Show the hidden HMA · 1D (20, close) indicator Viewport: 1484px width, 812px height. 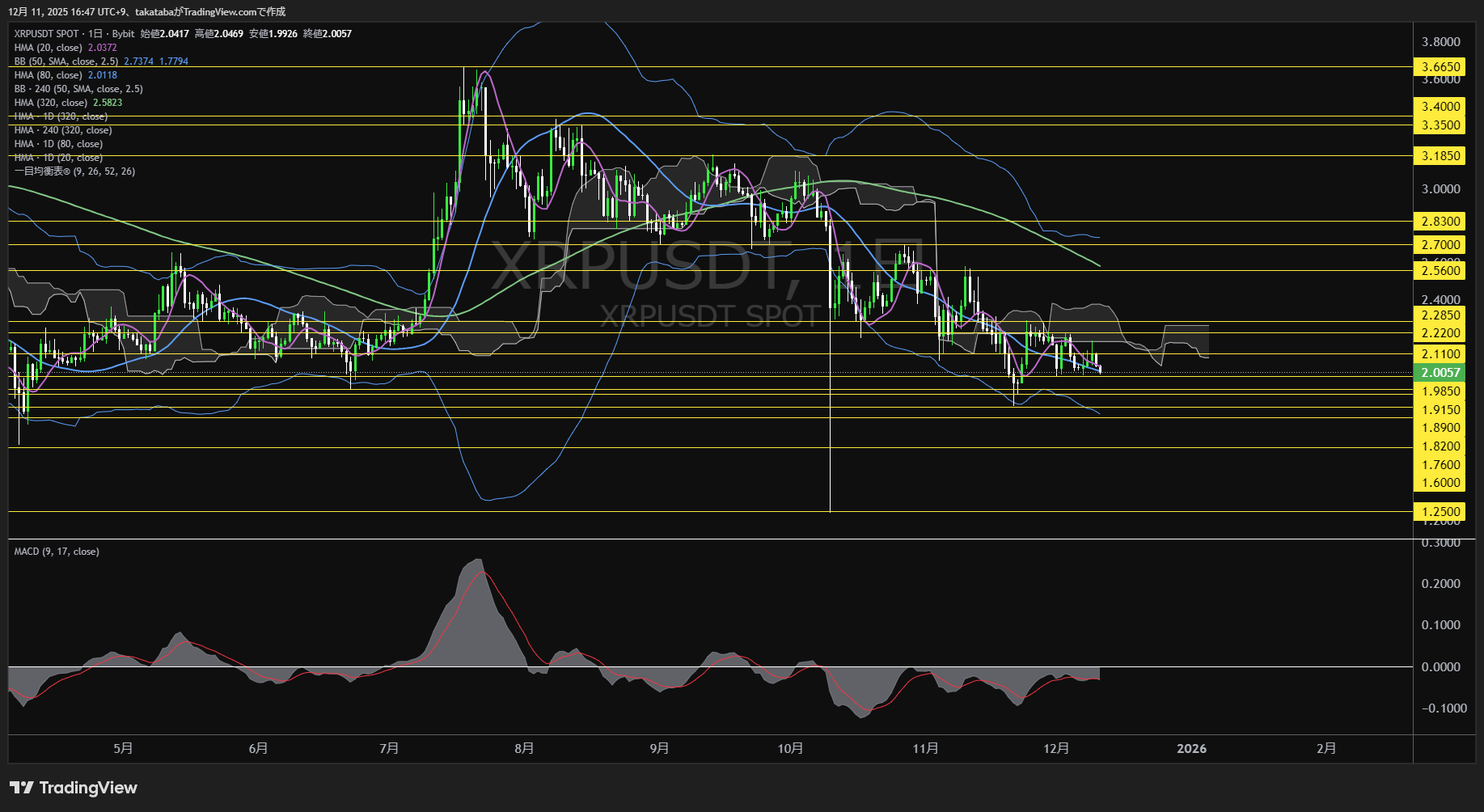tap(57, 157)
